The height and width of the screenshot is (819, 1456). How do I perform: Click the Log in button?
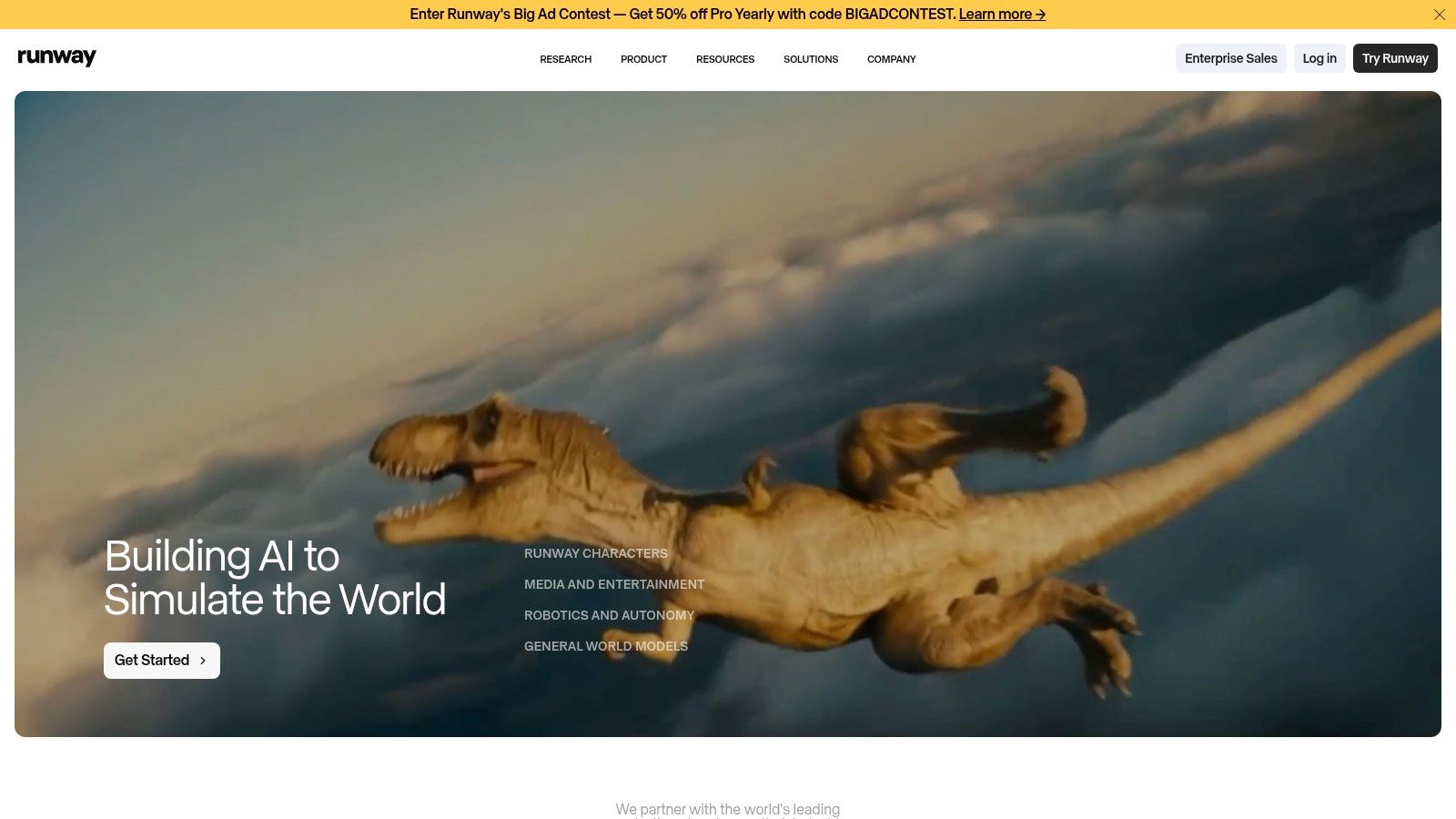tap(1319, 58)
